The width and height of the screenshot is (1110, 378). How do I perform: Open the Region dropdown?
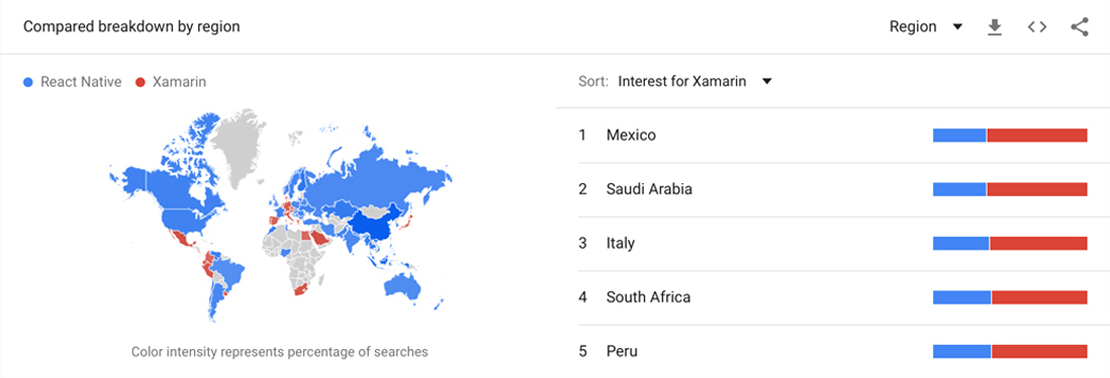tap(926, 27)
